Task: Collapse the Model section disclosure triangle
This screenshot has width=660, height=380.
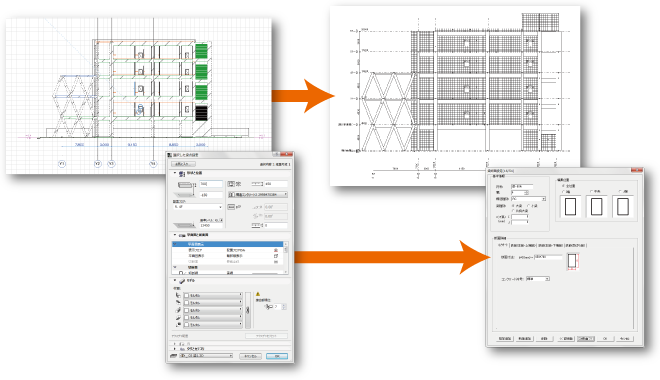Action: tap(175, 280)
